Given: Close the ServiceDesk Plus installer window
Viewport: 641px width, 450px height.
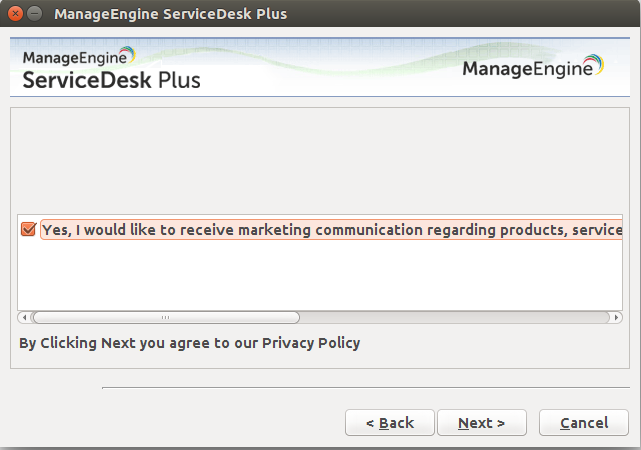Looking at the screenshot, I should [x=15, y=15].
